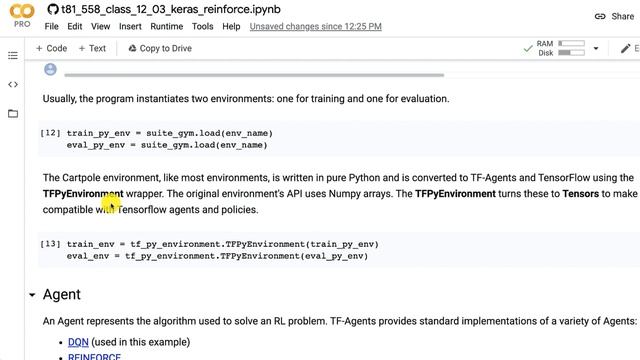Click the pencil editing mode icon
This screenshot has height=360, width=640.
click(x=625, y=49)
